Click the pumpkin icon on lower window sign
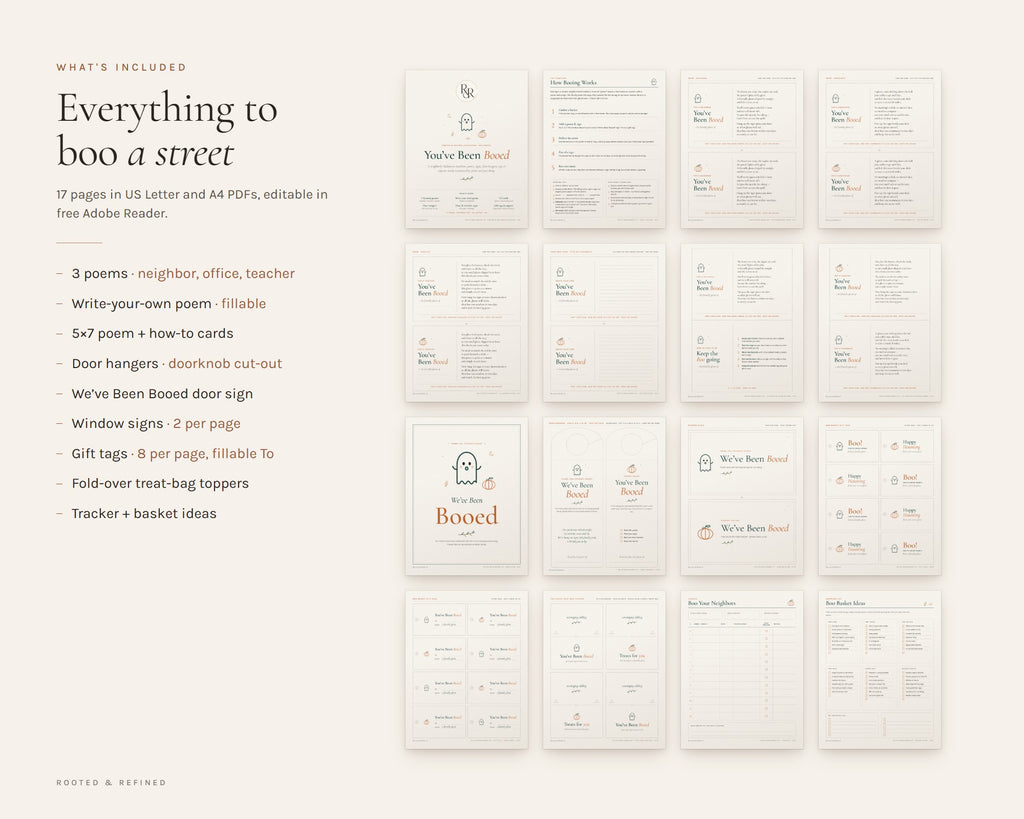This screenshot has width=1024, height=819. click(x=705, y=532)
